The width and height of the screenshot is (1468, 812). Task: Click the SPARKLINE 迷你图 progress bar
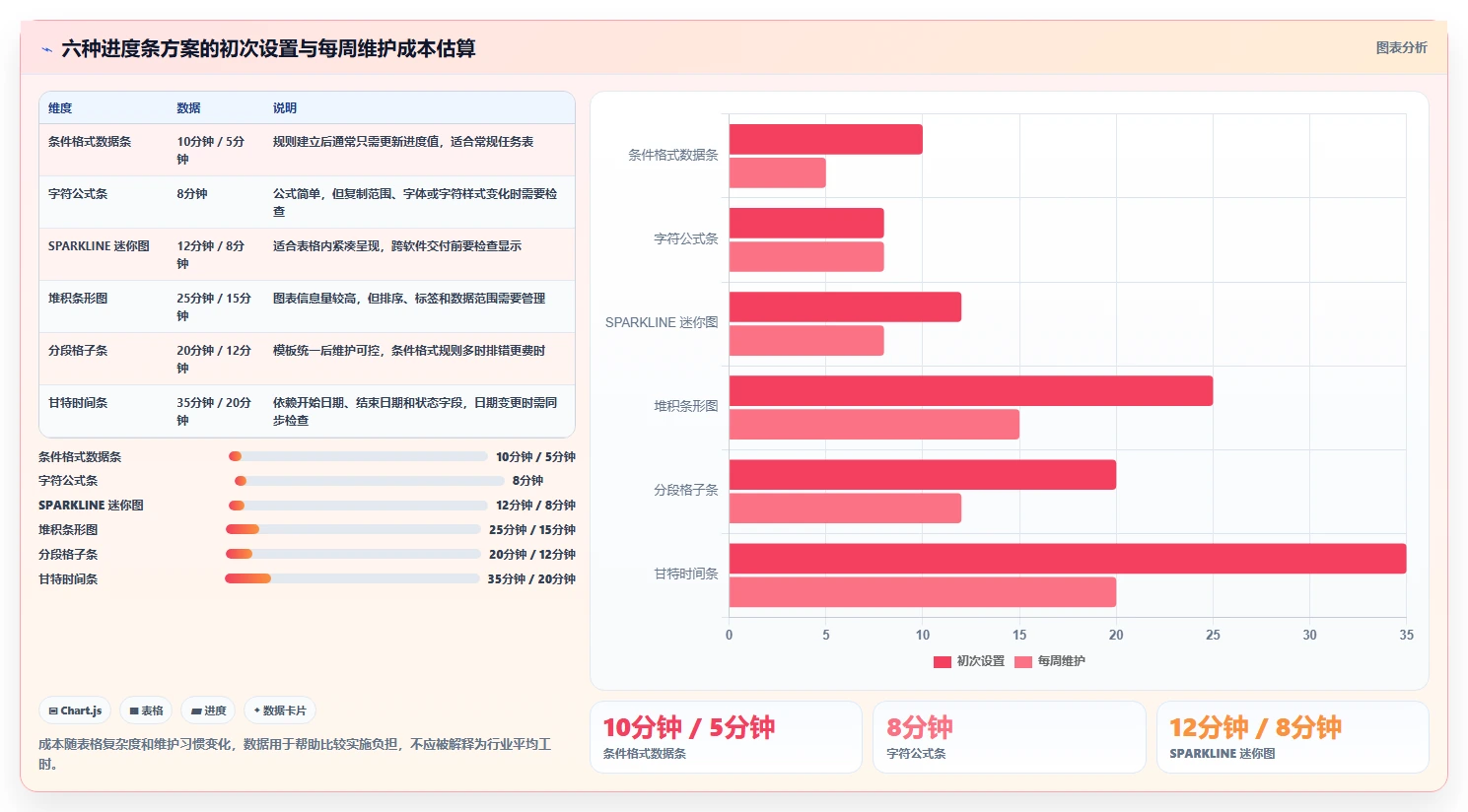click(358, 506)
